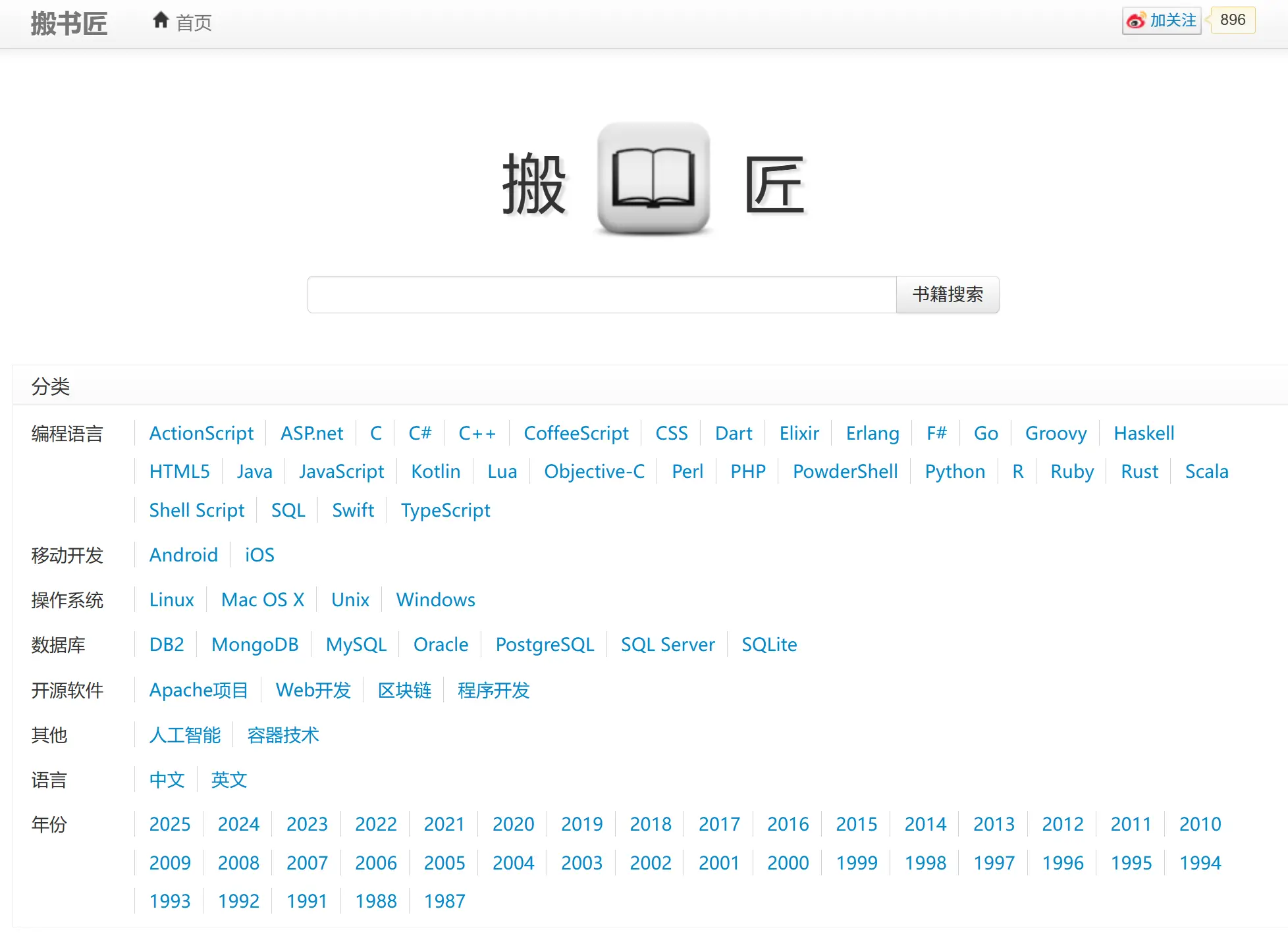1288x936 pixels.
Task: Select the Python programming language category
Action: [954, 471]
